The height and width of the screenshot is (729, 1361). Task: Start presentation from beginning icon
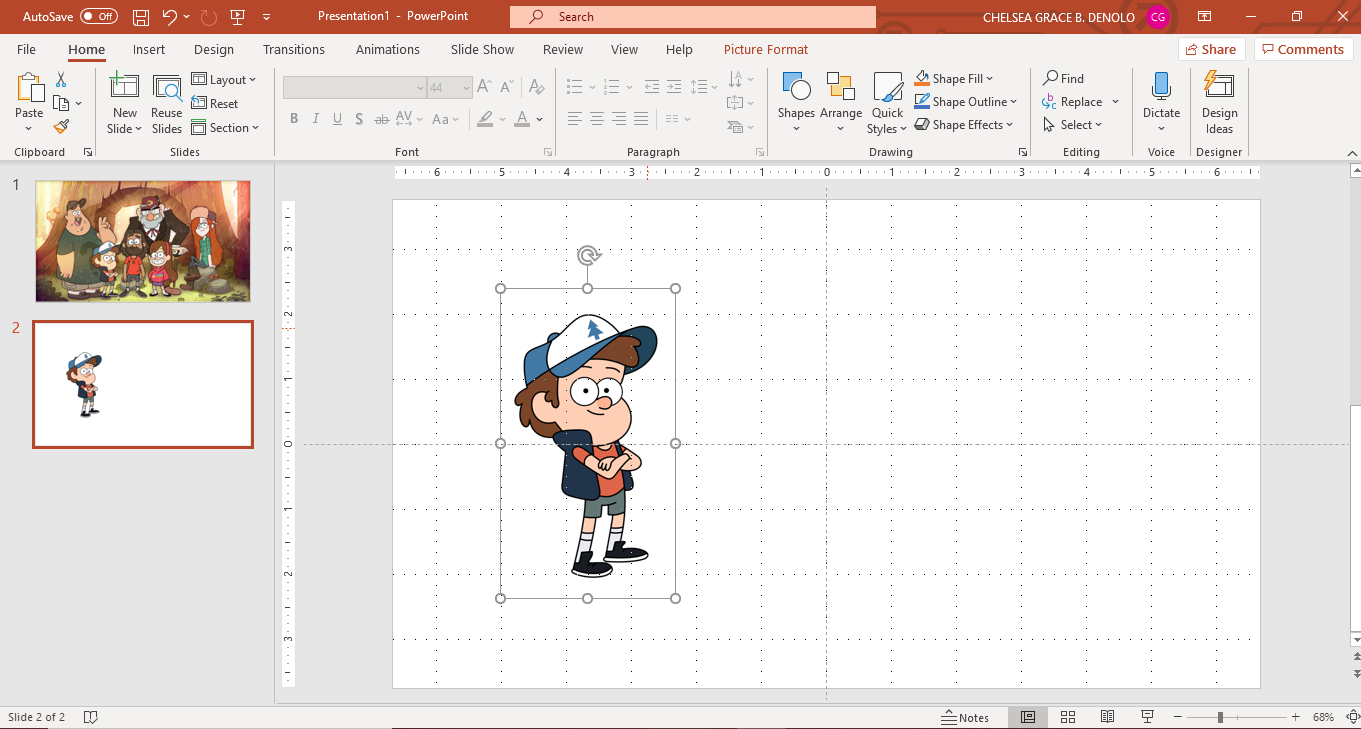(238, 17)
